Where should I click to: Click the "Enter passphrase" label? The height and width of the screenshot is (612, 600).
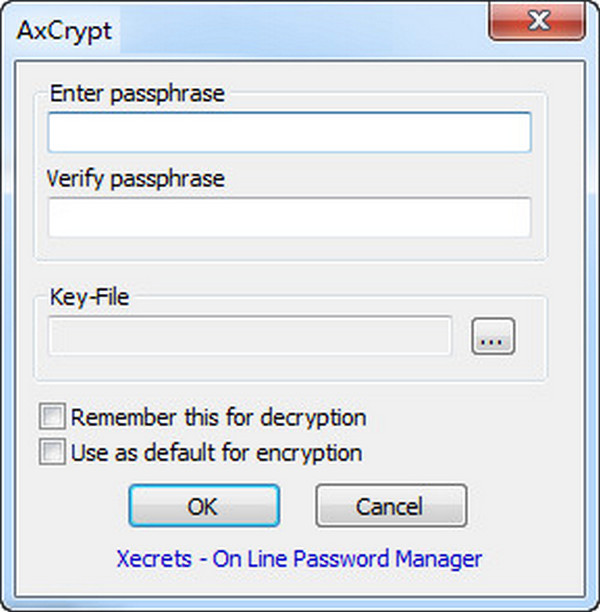pyautogui.click(x=137, y=94)
